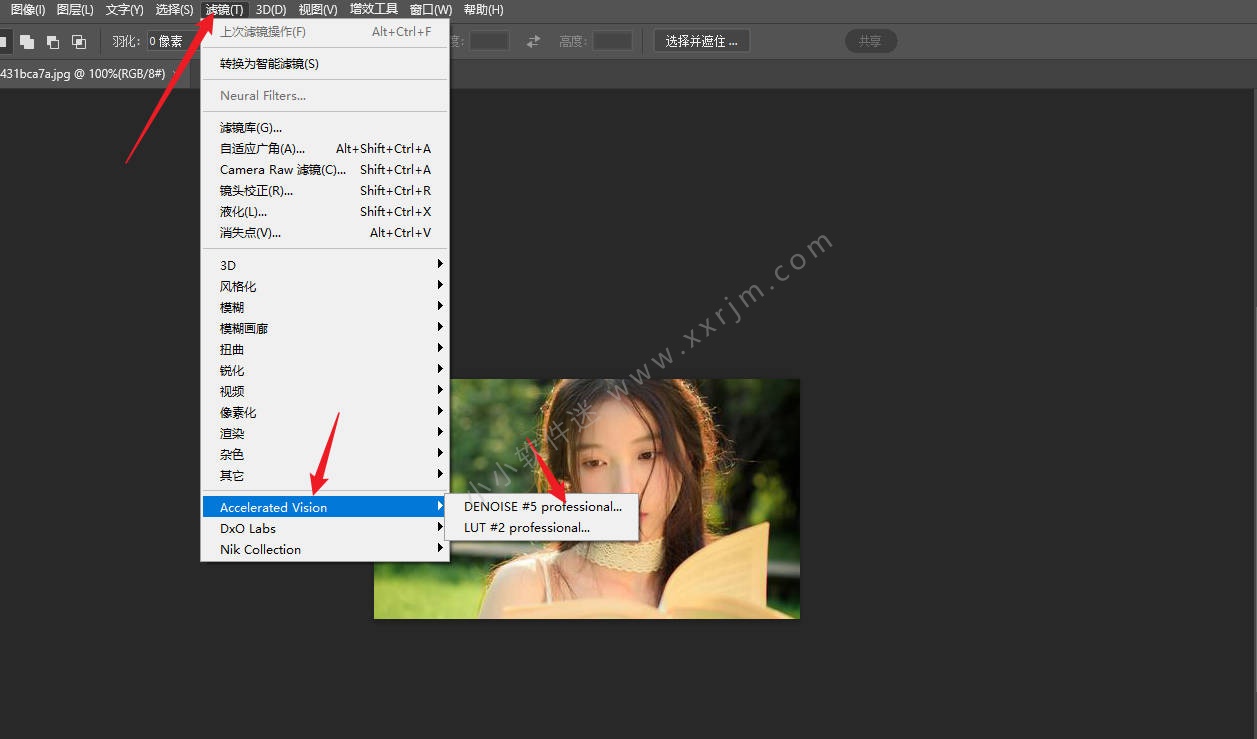This screenshot has width=1257, height=739.
Task: Click the add to selection icon
Action: [x=27, y=41]
